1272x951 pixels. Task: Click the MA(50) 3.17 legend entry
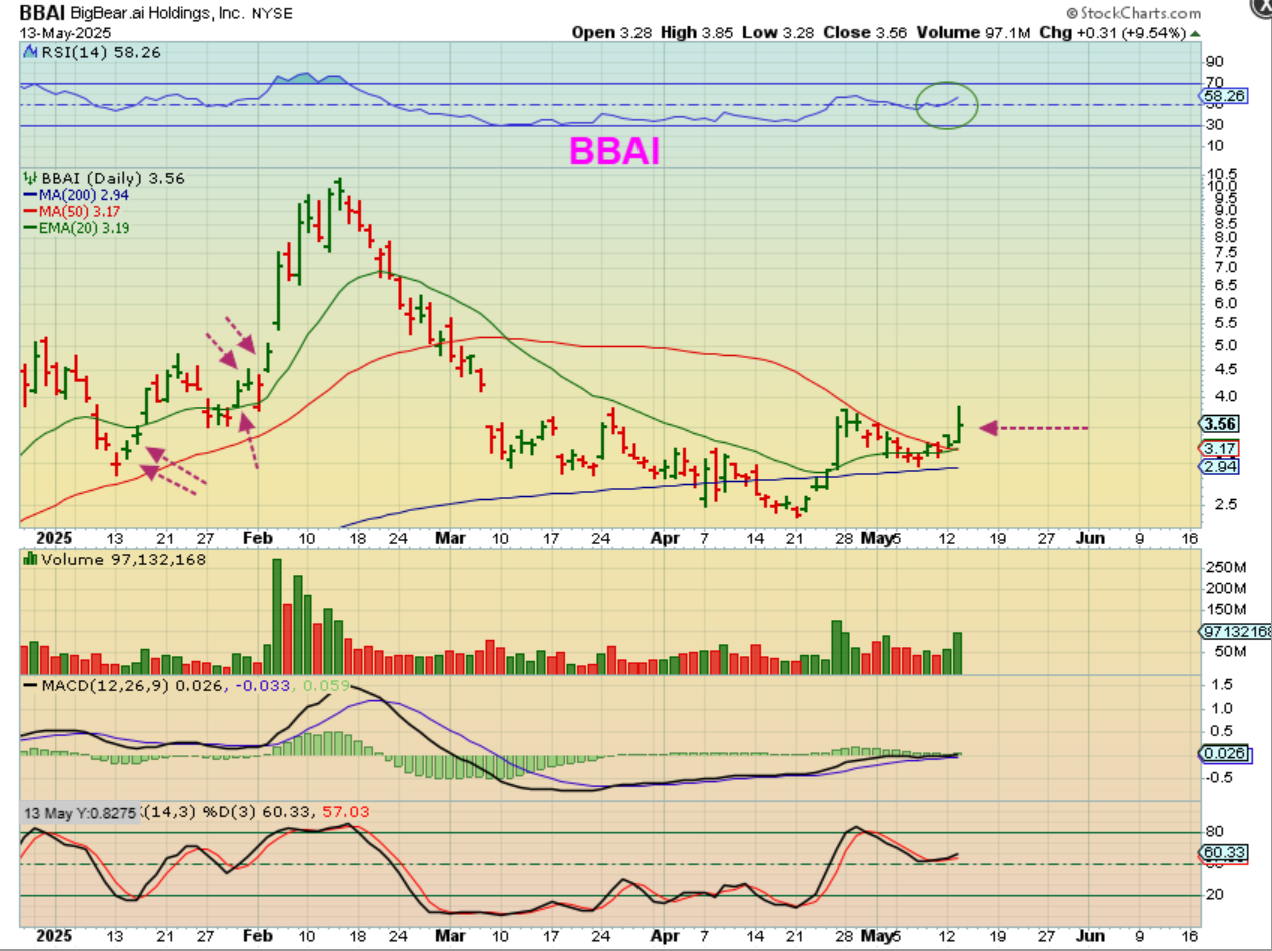coord(70,211)
